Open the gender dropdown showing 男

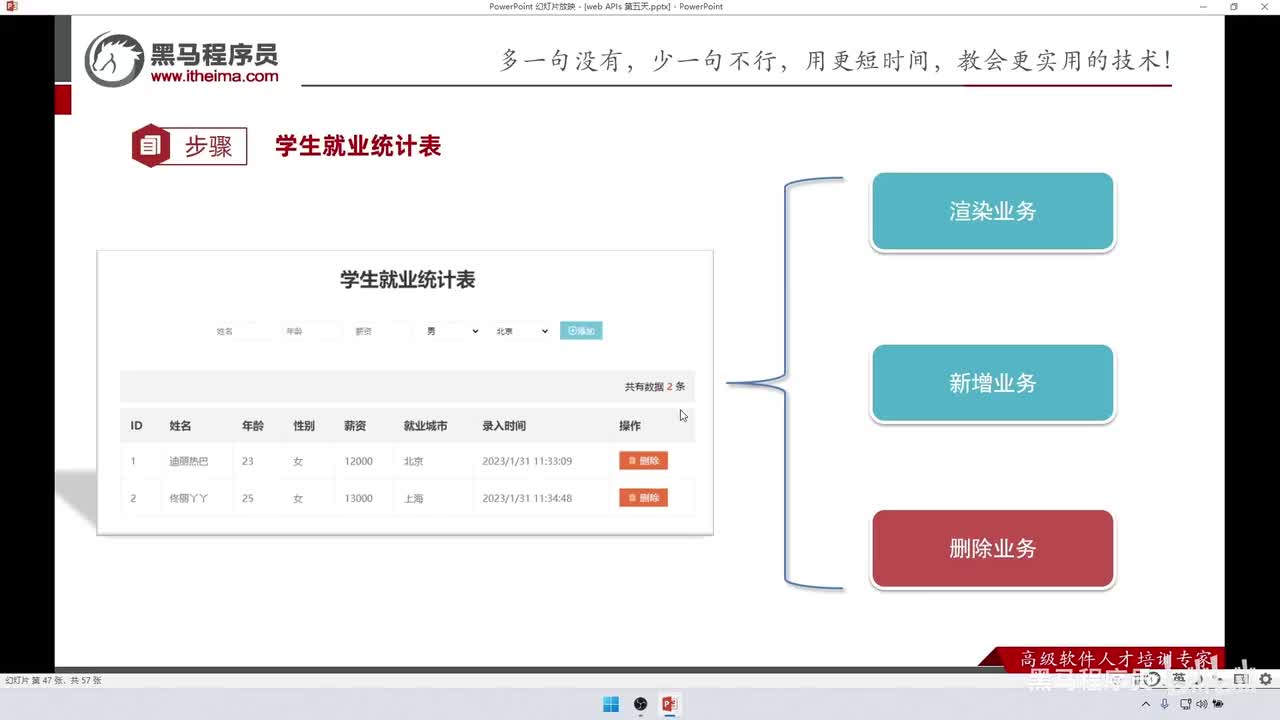point(452,331)
